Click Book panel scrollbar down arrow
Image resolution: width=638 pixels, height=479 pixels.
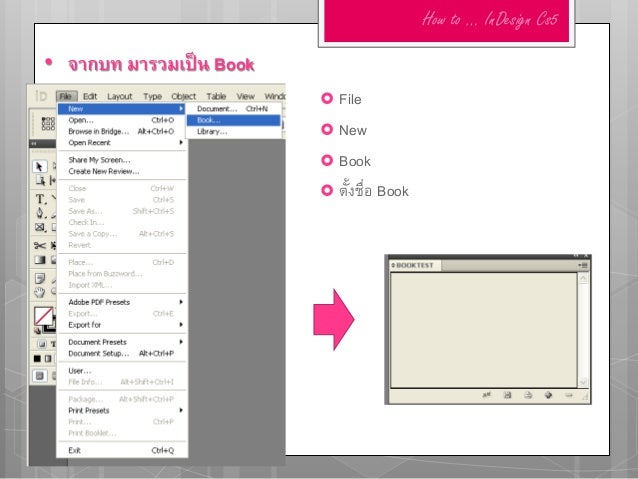pyautogui.click(x=583, y=382)
